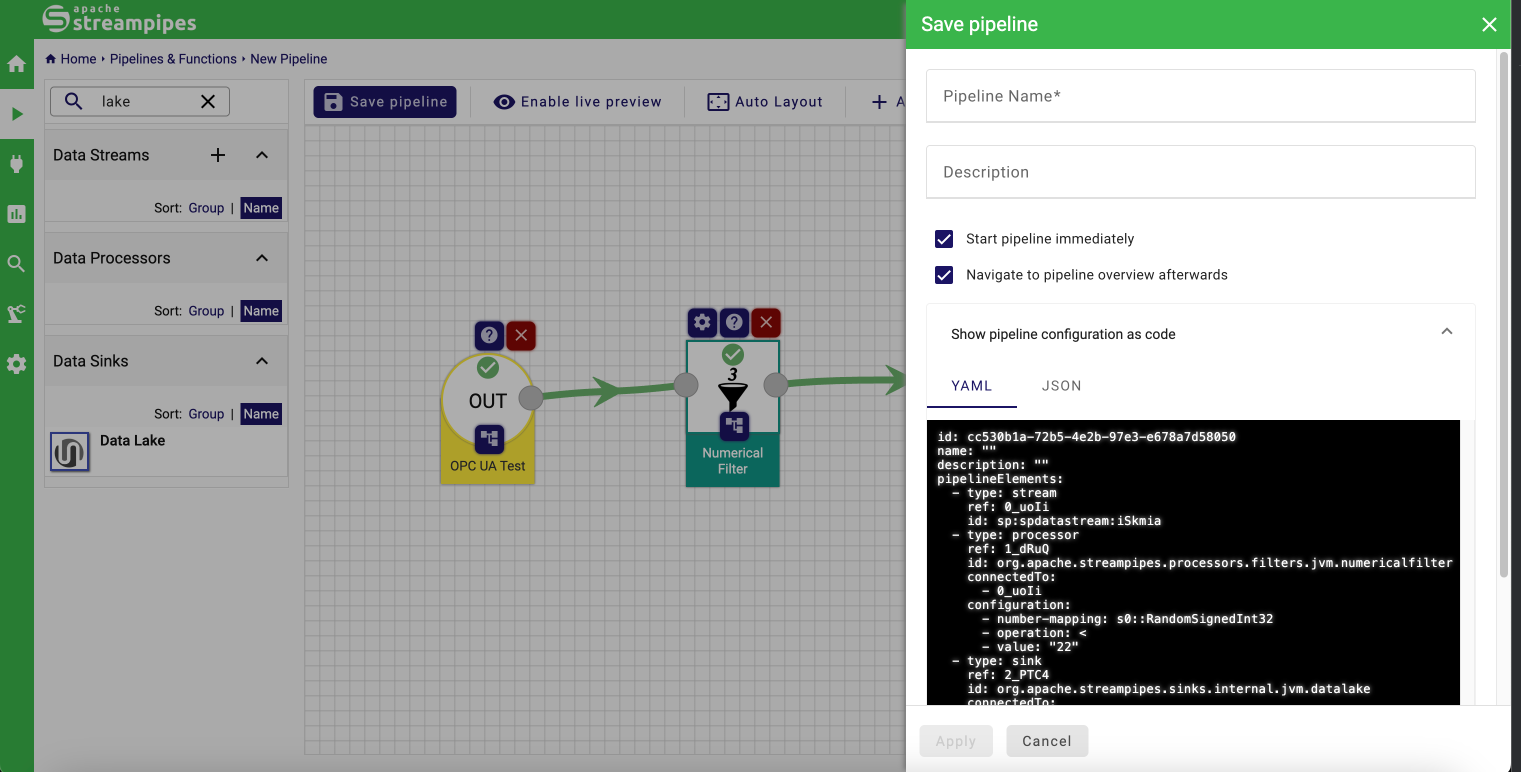
Task: Enable live preview eye toggle
Action: click(578, 102)
